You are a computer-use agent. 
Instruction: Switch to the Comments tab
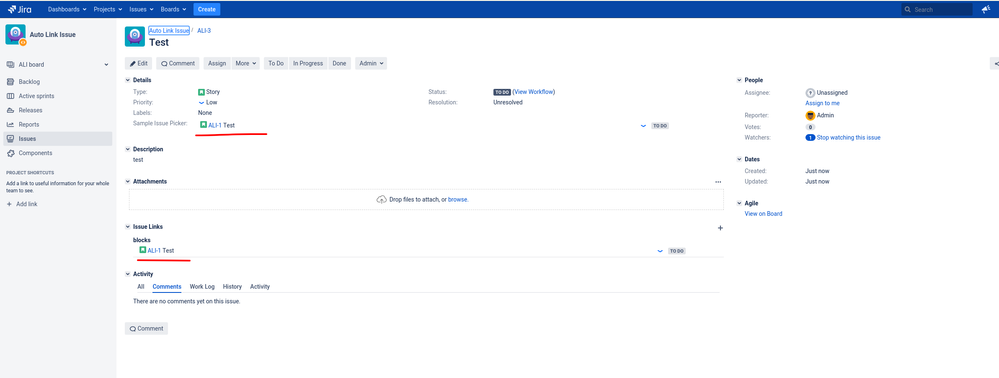(x=167, y=287)
